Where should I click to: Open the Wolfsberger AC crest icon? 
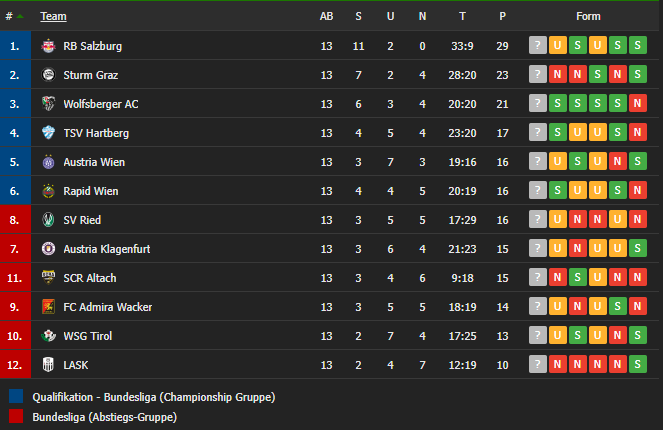coord(48,104)
